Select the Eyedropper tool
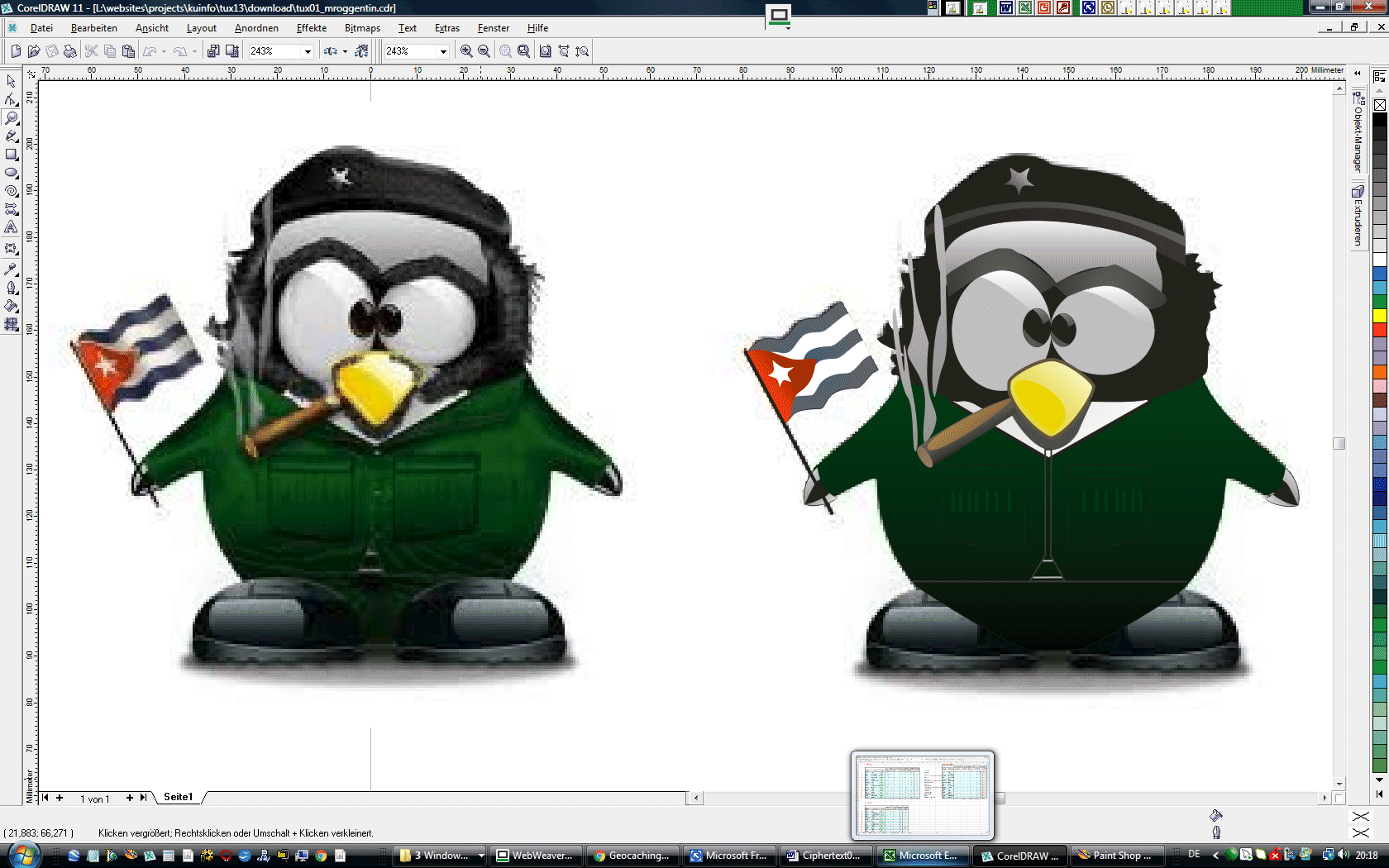This screenshot has height=868, width=1389. point(11,269)
